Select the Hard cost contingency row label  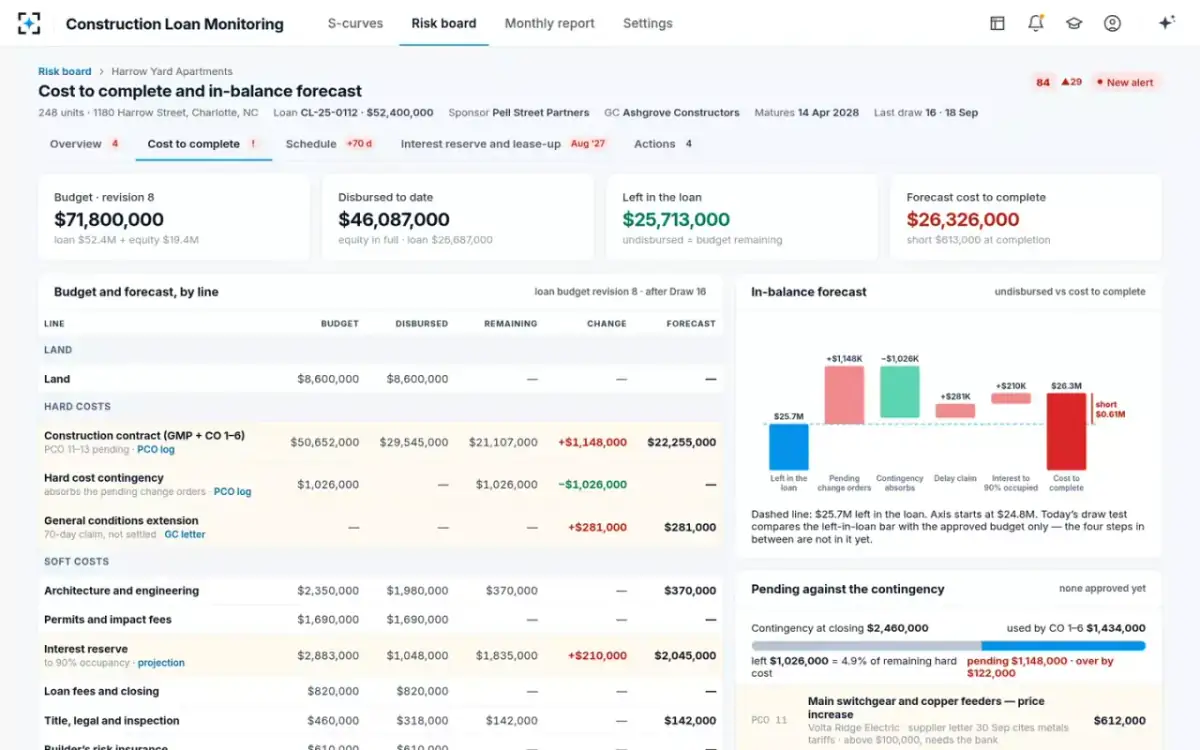click(x=104, y=478)
